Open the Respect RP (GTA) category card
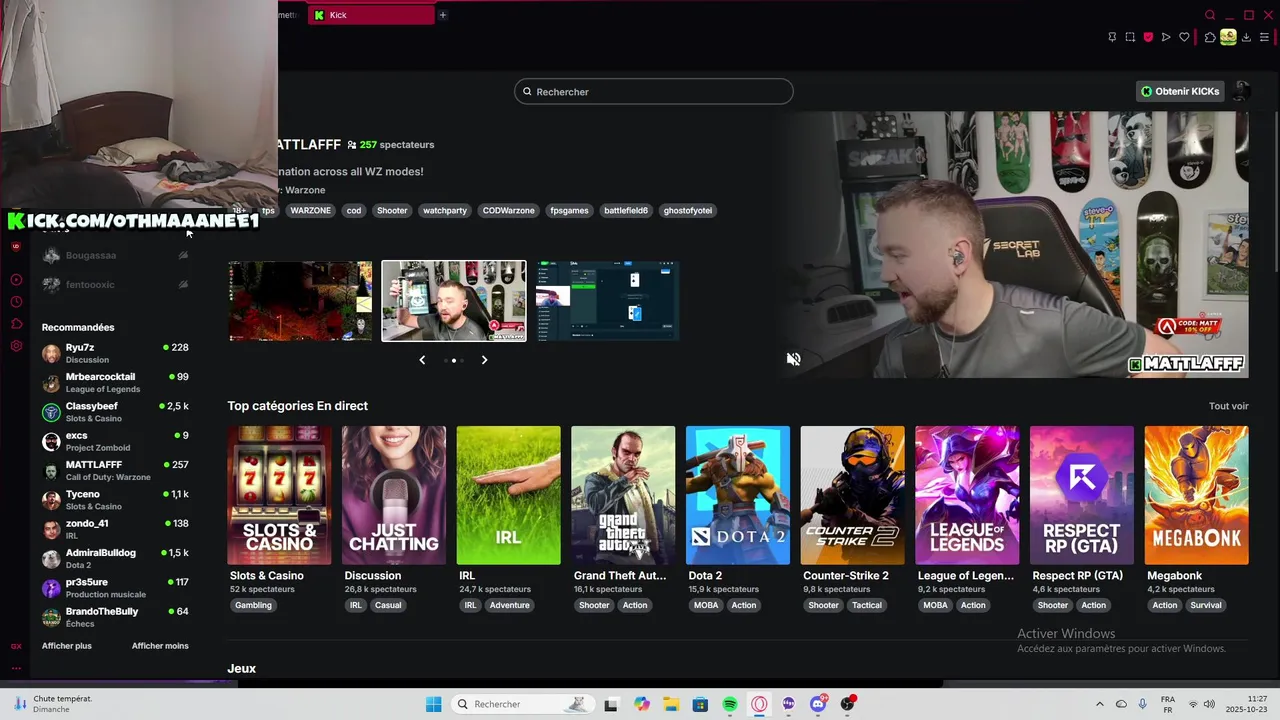 pos(1082,496)
